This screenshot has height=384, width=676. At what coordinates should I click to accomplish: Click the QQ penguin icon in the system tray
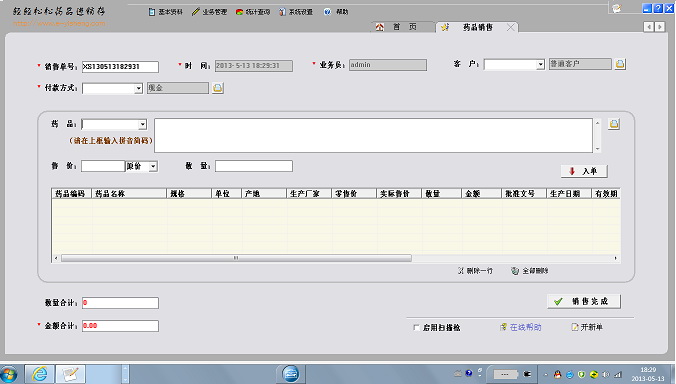click(557, 374)
